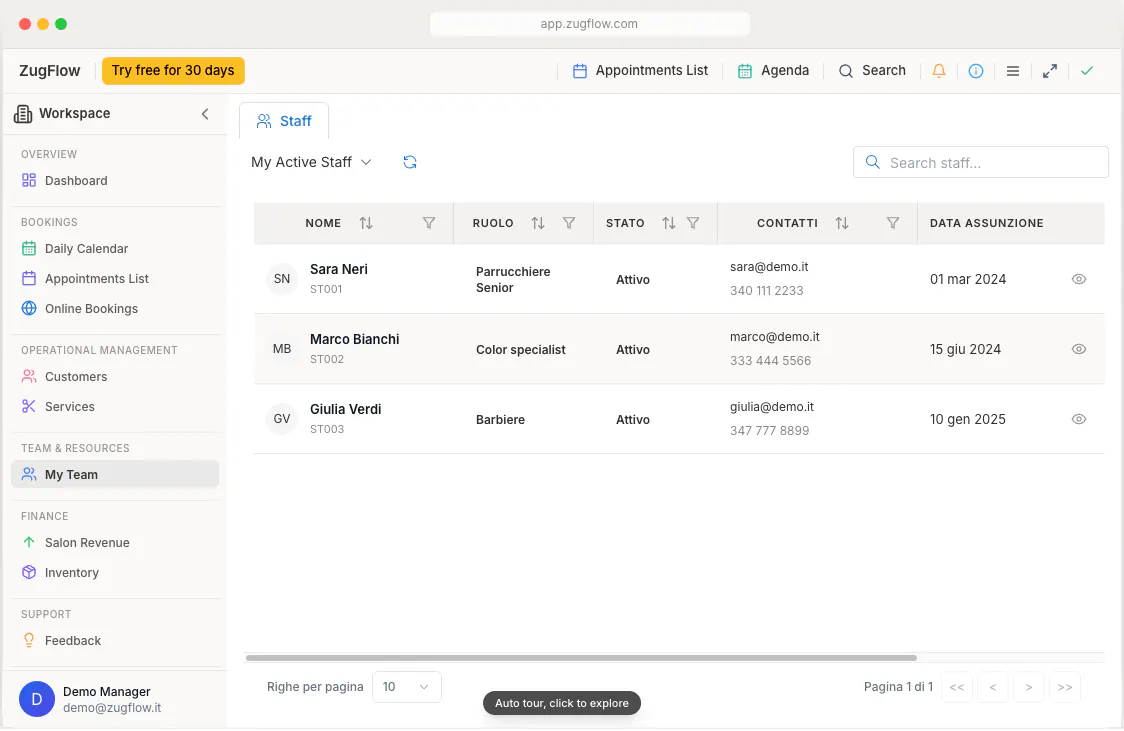Click staff code ST001
1124x731 pixels.
tap(325, 290)
